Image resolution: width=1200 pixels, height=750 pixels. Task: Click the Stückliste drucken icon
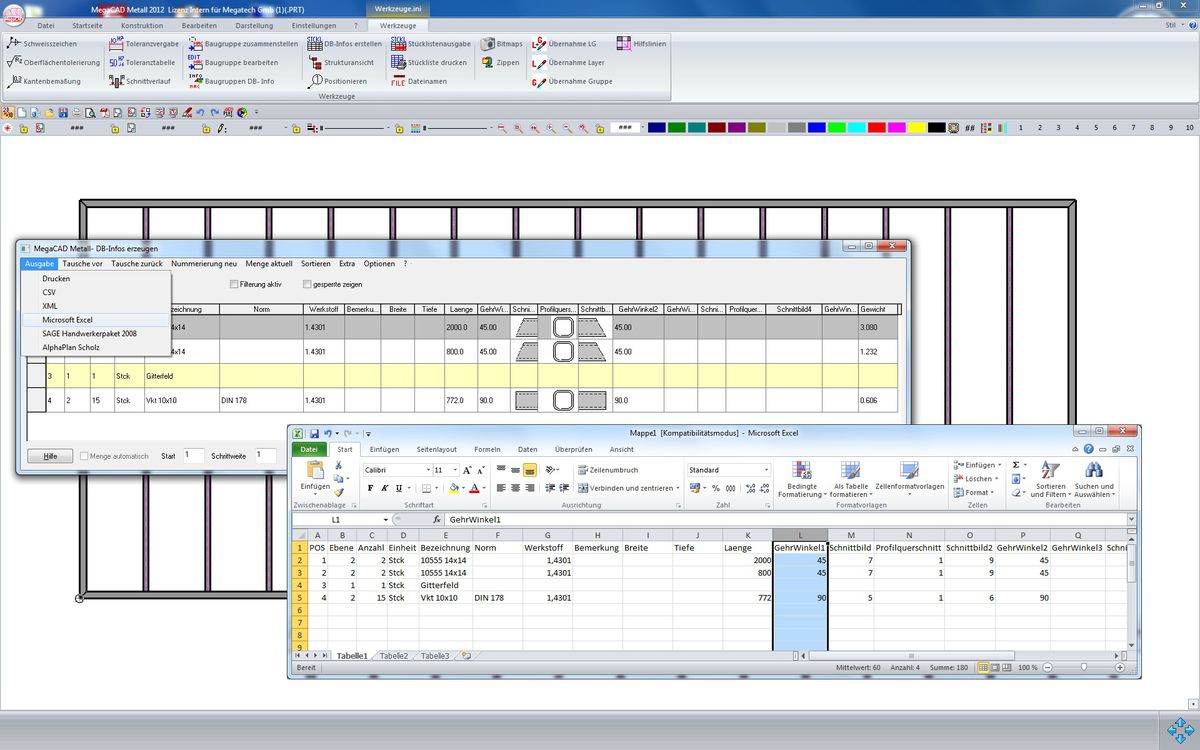pos(398,62)
